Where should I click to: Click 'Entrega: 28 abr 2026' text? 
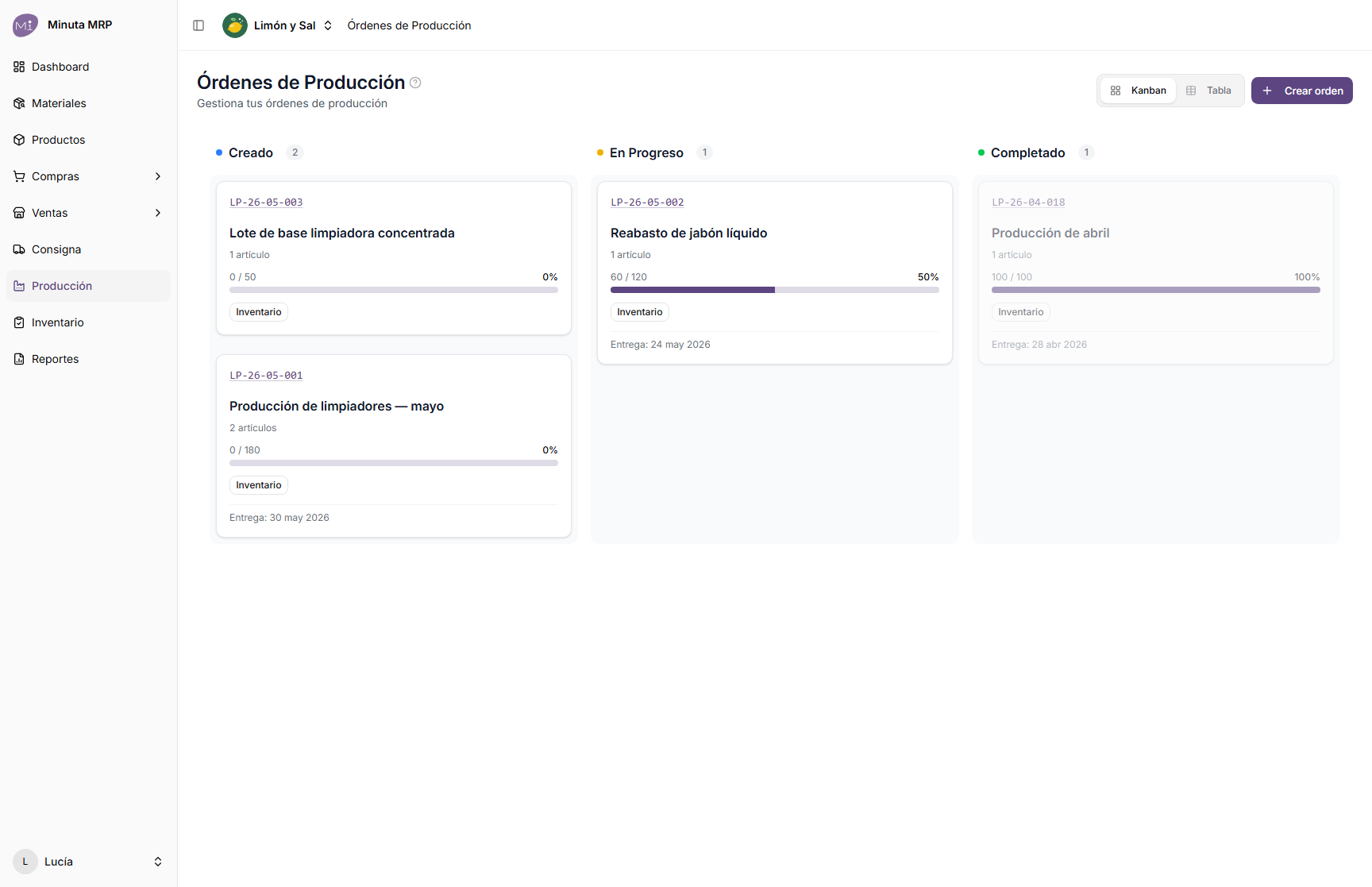pos(1039,345)
